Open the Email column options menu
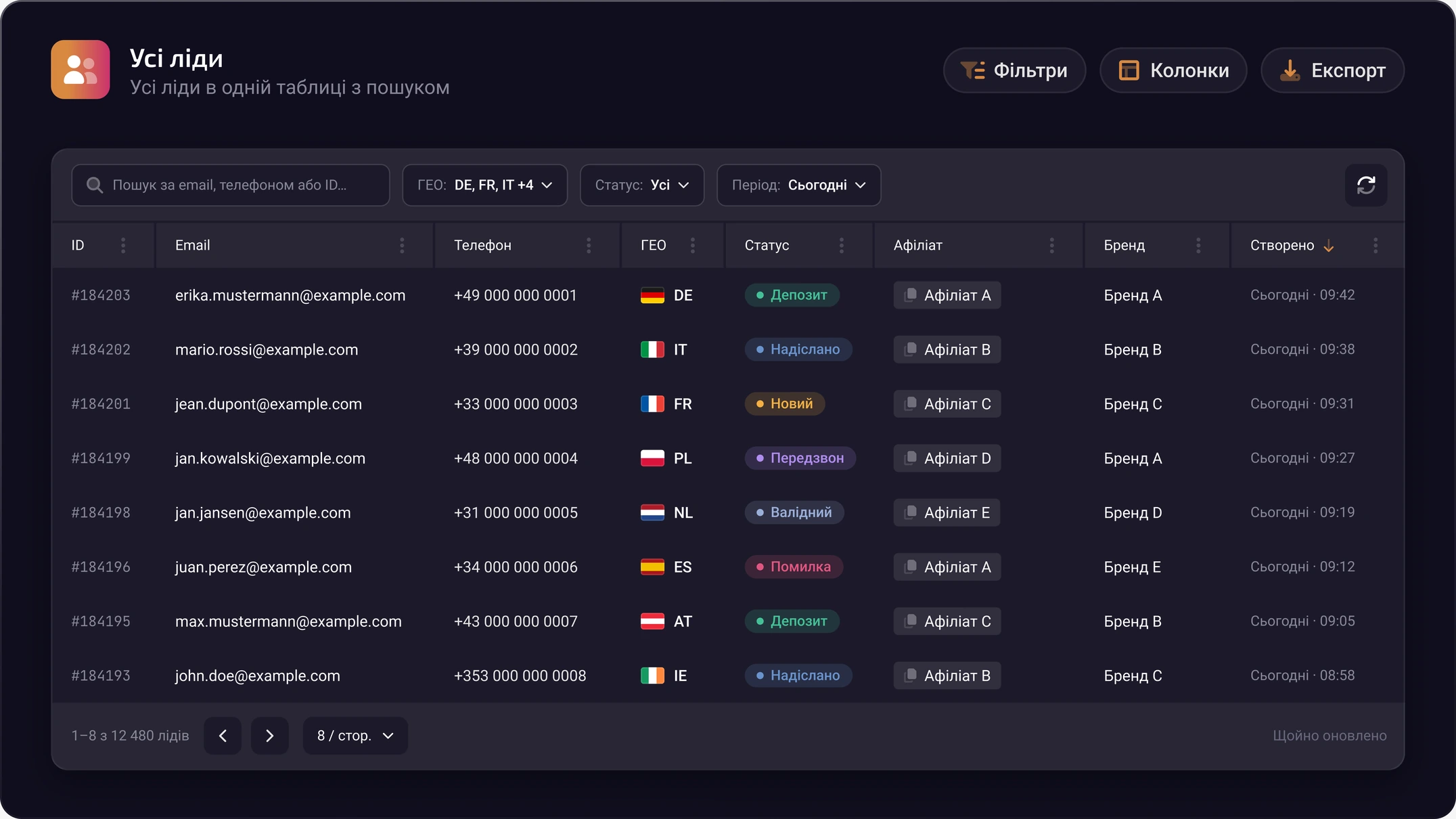This screenshot has width=1456, height=819. (402, 245)
